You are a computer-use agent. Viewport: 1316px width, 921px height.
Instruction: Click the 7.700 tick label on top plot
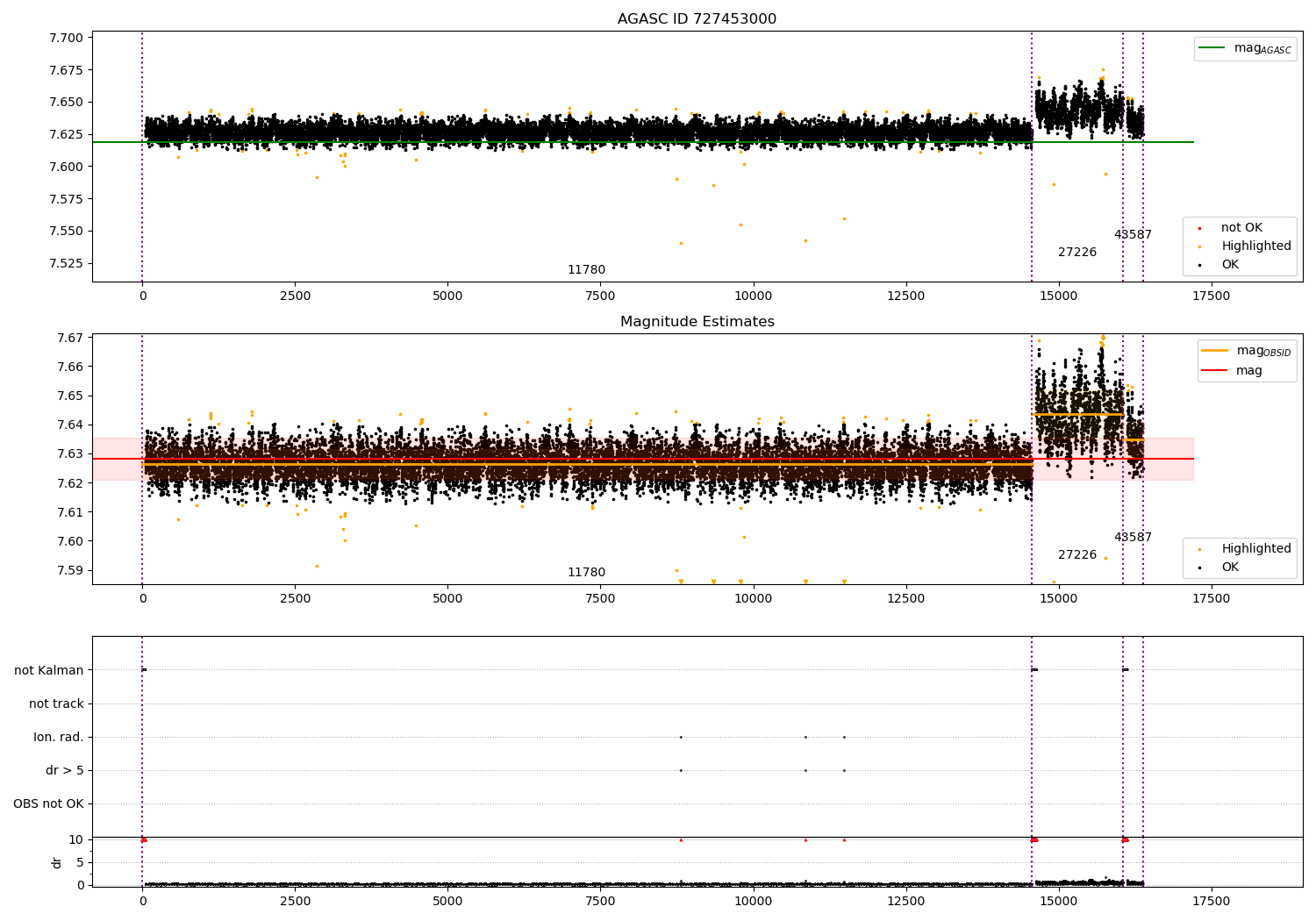pos(66,38)
